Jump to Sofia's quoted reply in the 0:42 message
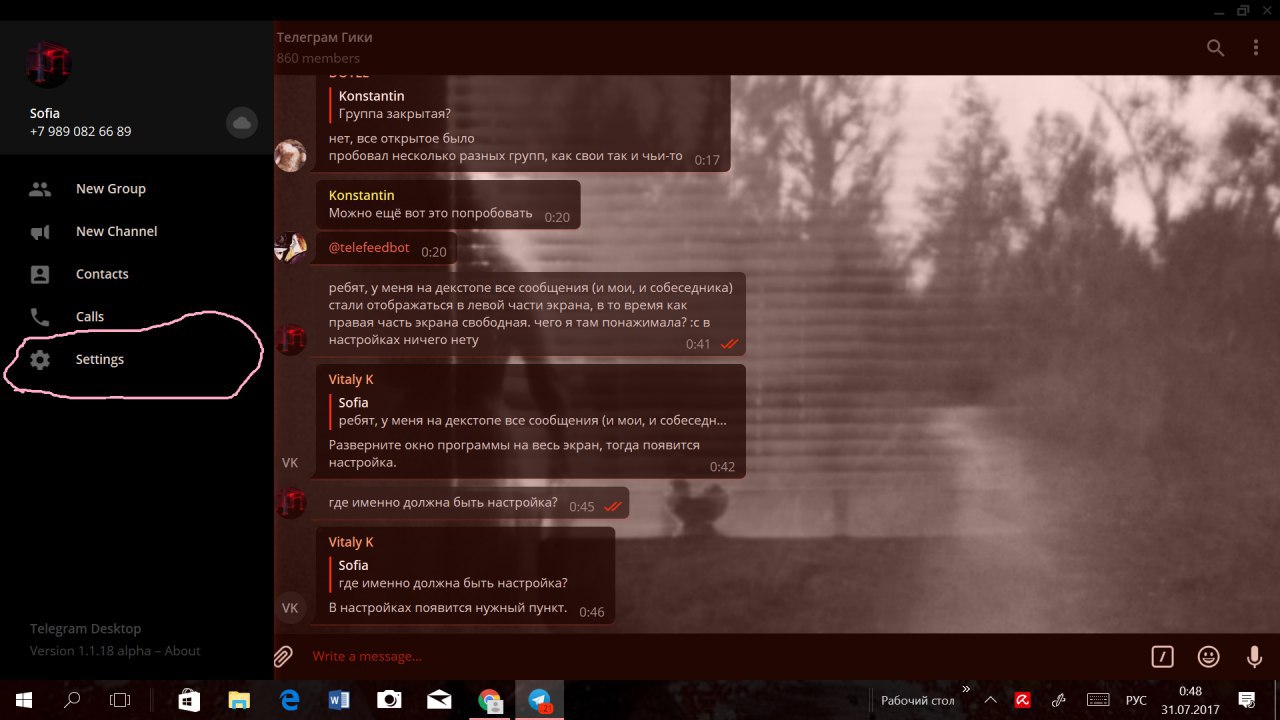The height and width of the screenshot is (720, 1280). click(x=530, y=412)
